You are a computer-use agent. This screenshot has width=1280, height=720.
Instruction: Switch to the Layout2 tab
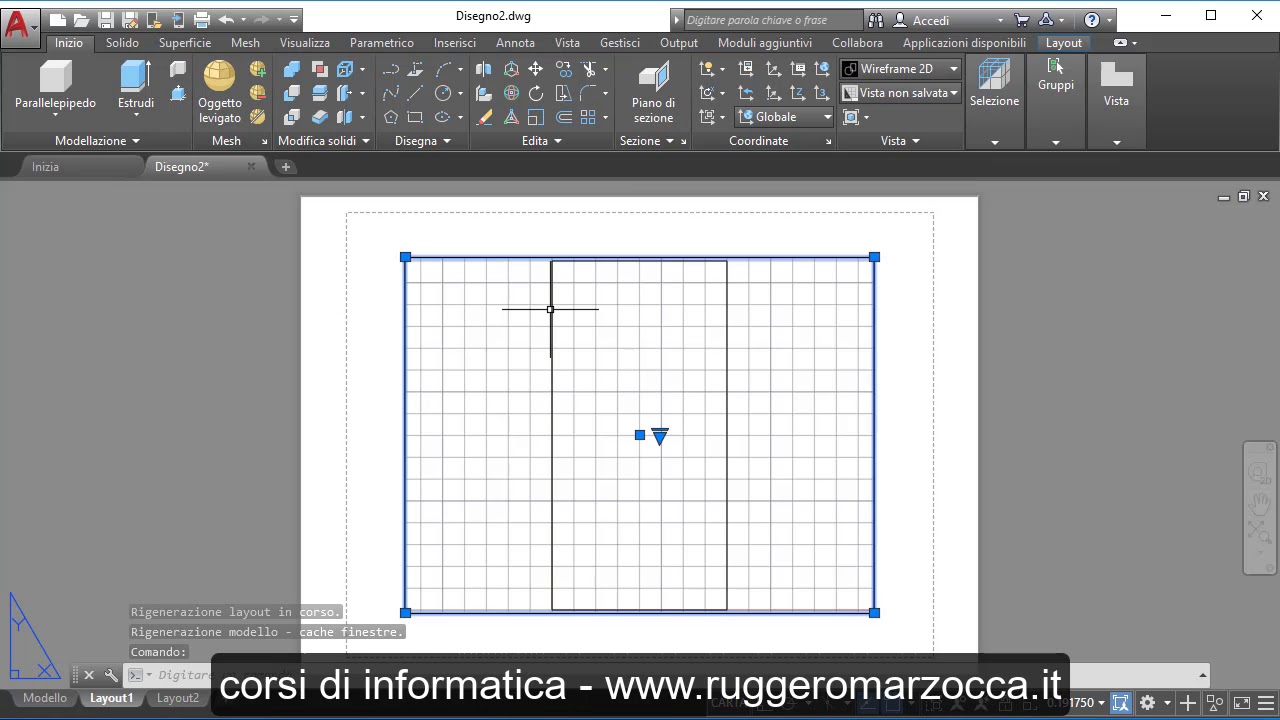(x=177, y=698)
